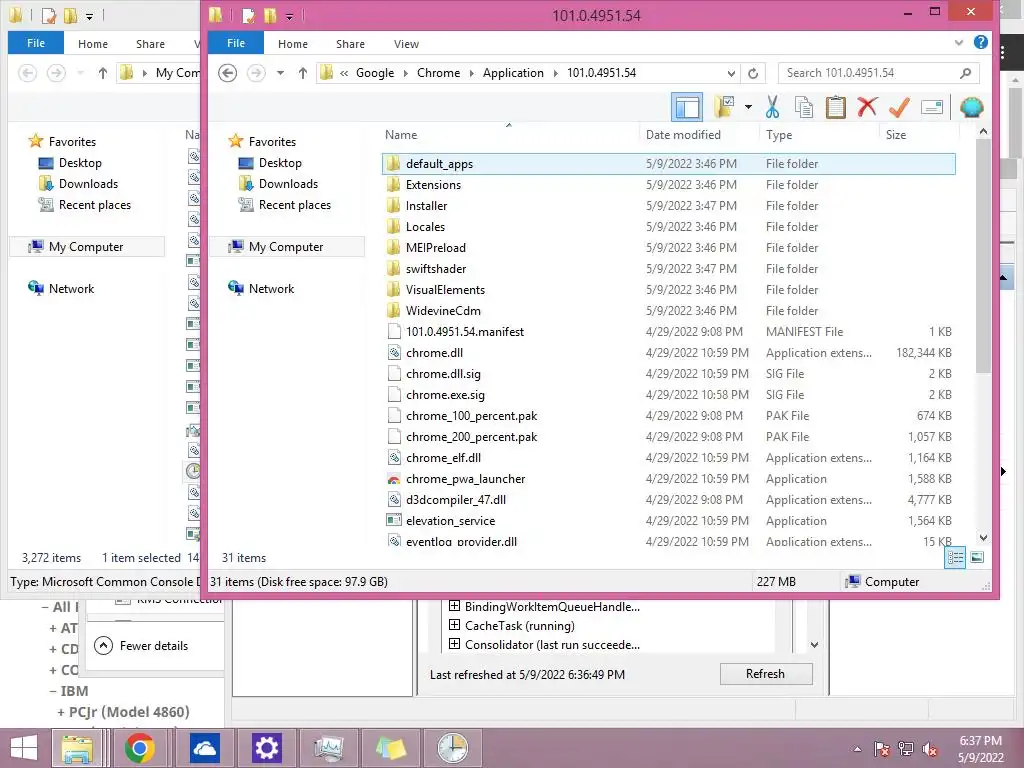The width and height of the screenshot is (1024, 768).
Task: Go back using the Back arrow
Action: pos(227,72)
